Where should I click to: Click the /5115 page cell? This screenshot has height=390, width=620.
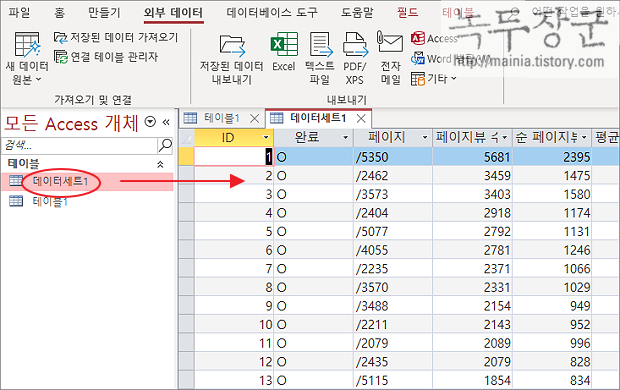[393, 380]
